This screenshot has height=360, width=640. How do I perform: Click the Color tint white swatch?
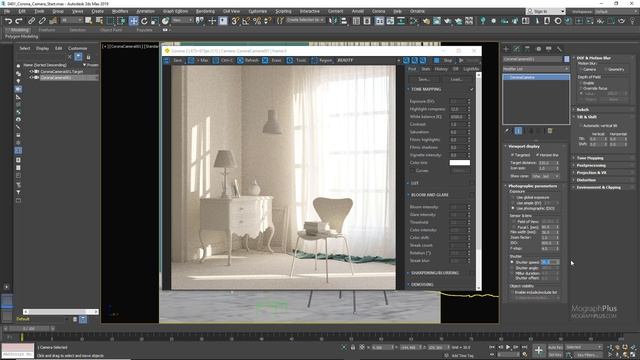point(460,162)
